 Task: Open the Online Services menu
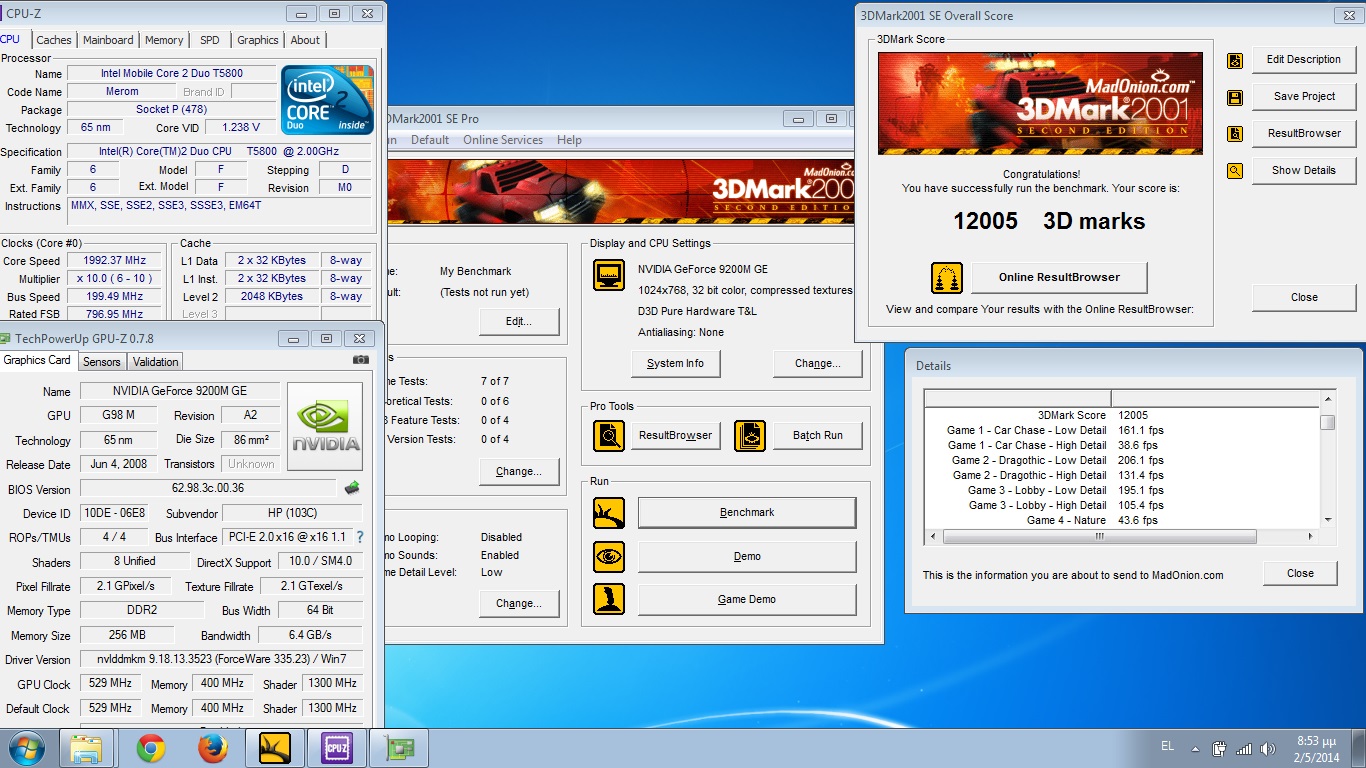(x=503, y=140)
